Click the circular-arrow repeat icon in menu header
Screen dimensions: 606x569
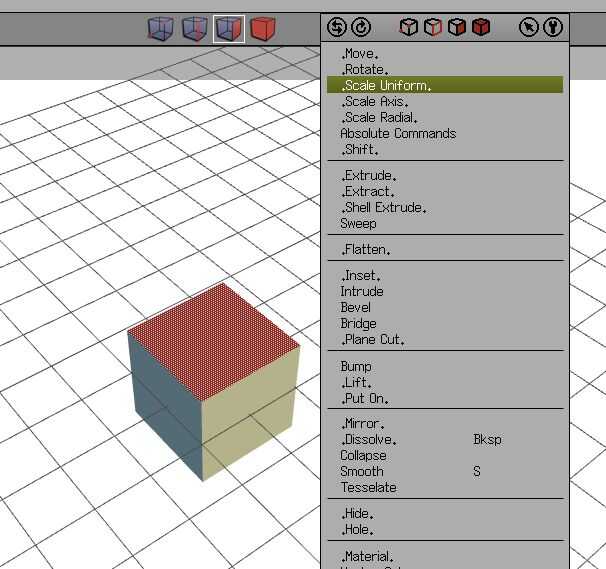[361, 27]
